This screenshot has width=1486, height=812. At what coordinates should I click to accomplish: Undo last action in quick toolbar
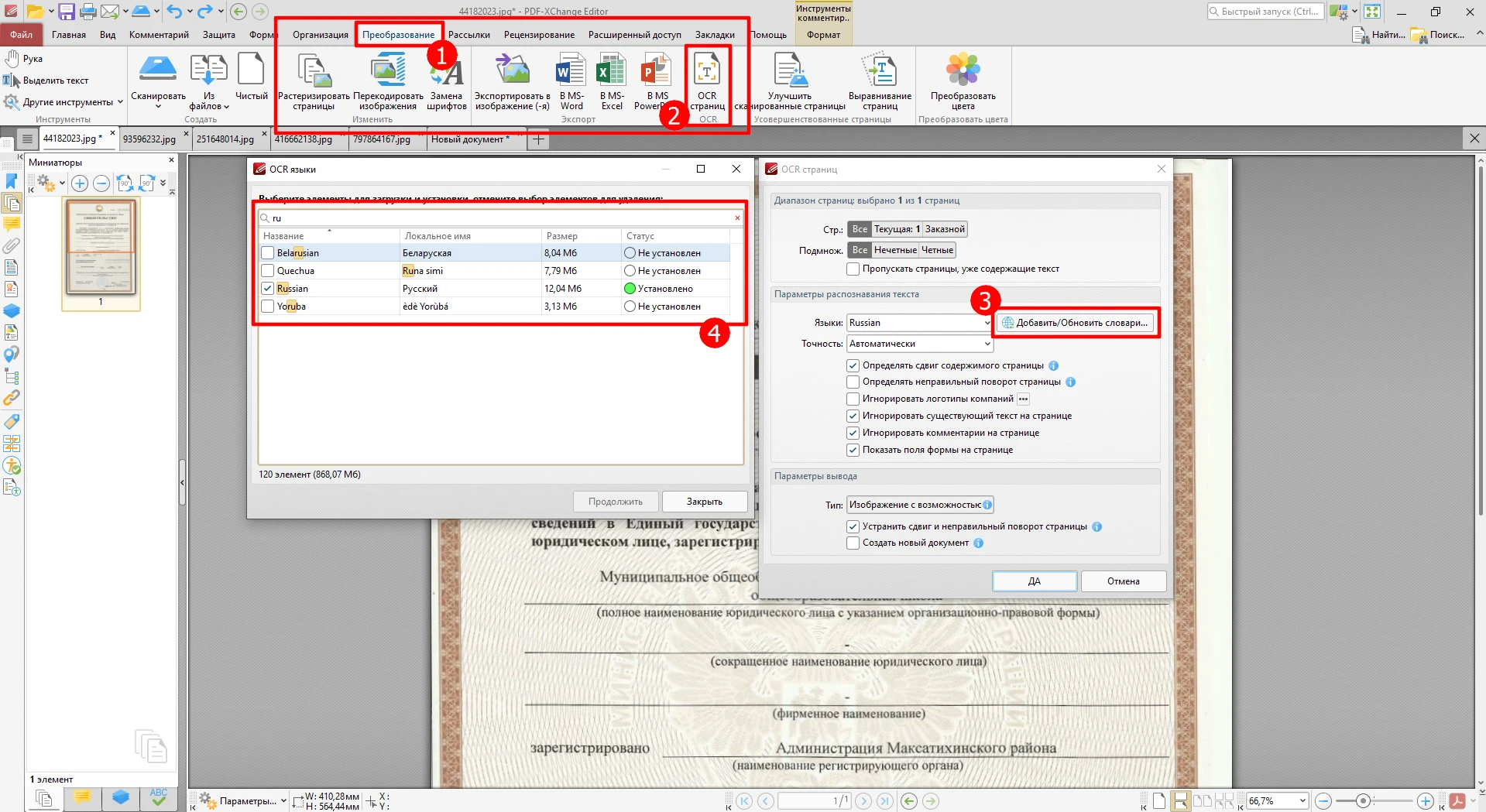174,12
